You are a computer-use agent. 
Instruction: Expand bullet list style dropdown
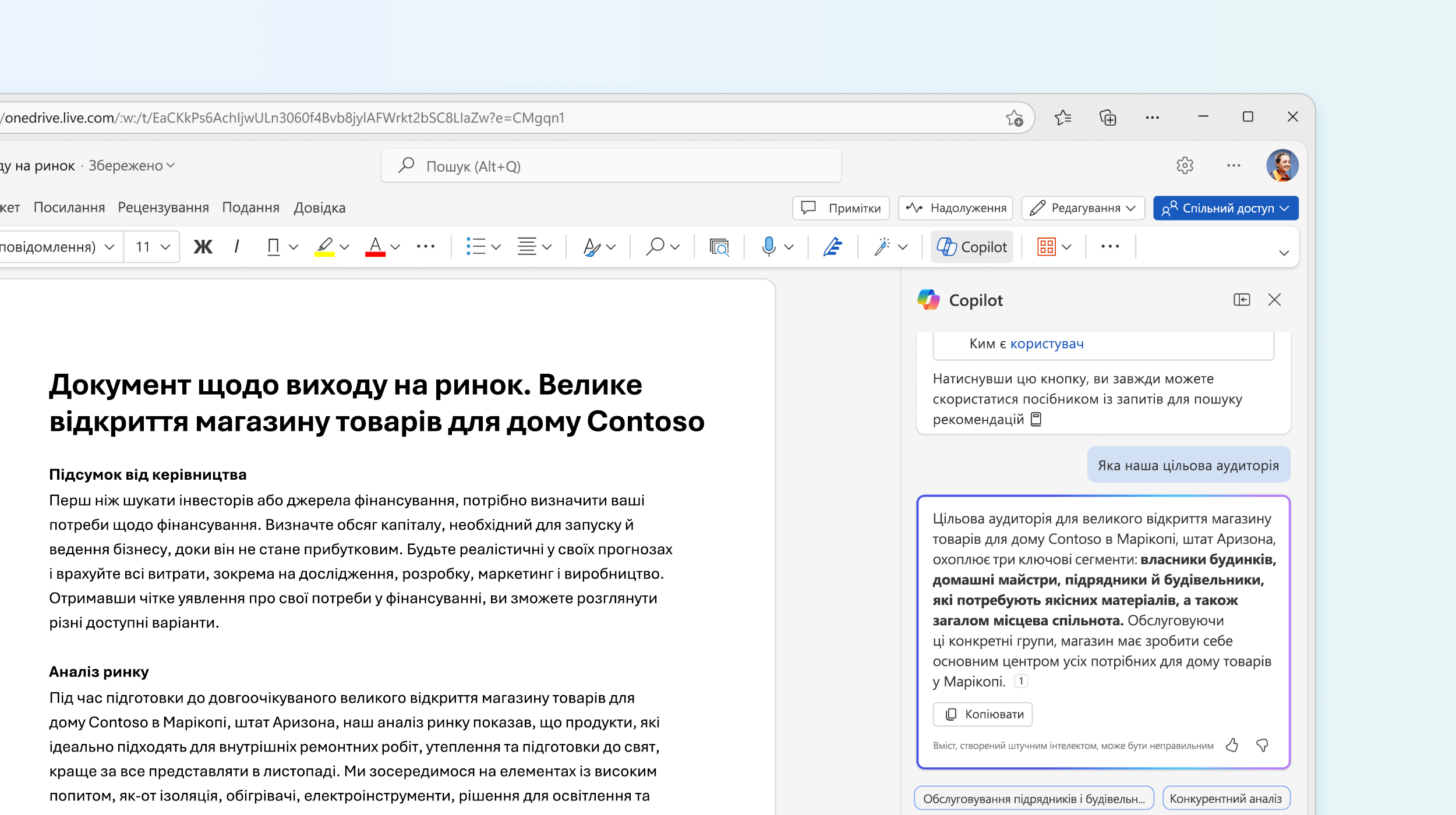click(496, 247)
